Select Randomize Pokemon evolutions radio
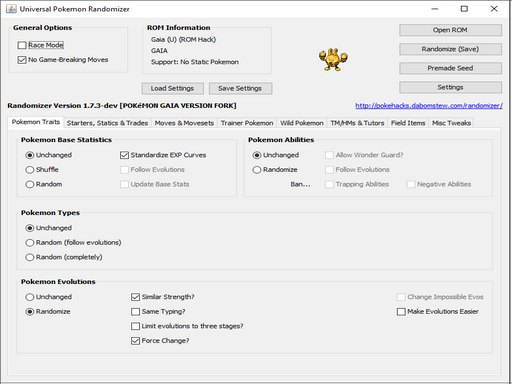The width and height of the screenshot is (512, 384). [30, 311]
